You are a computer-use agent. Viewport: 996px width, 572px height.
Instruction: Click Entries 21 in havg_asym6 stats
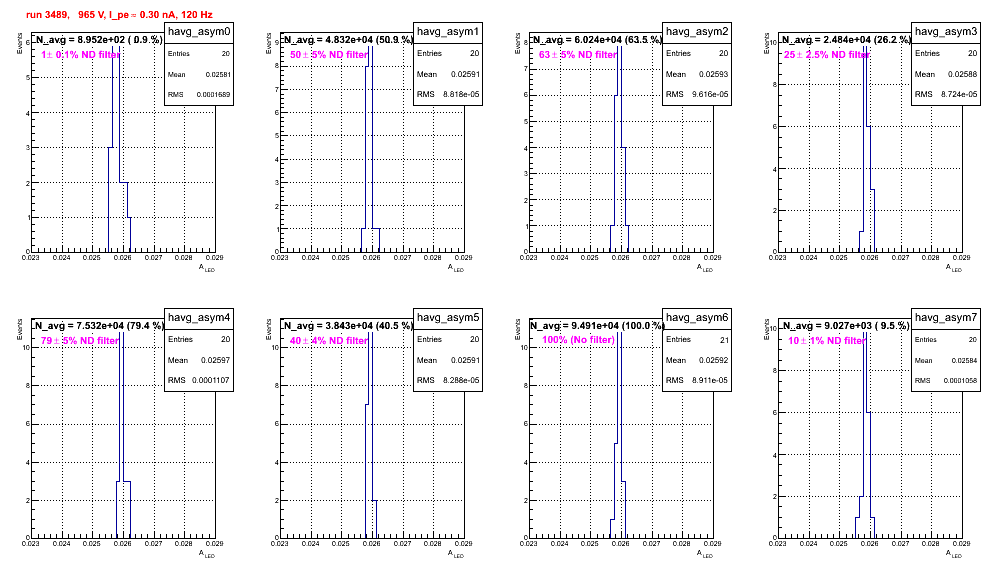coord(697,340)
